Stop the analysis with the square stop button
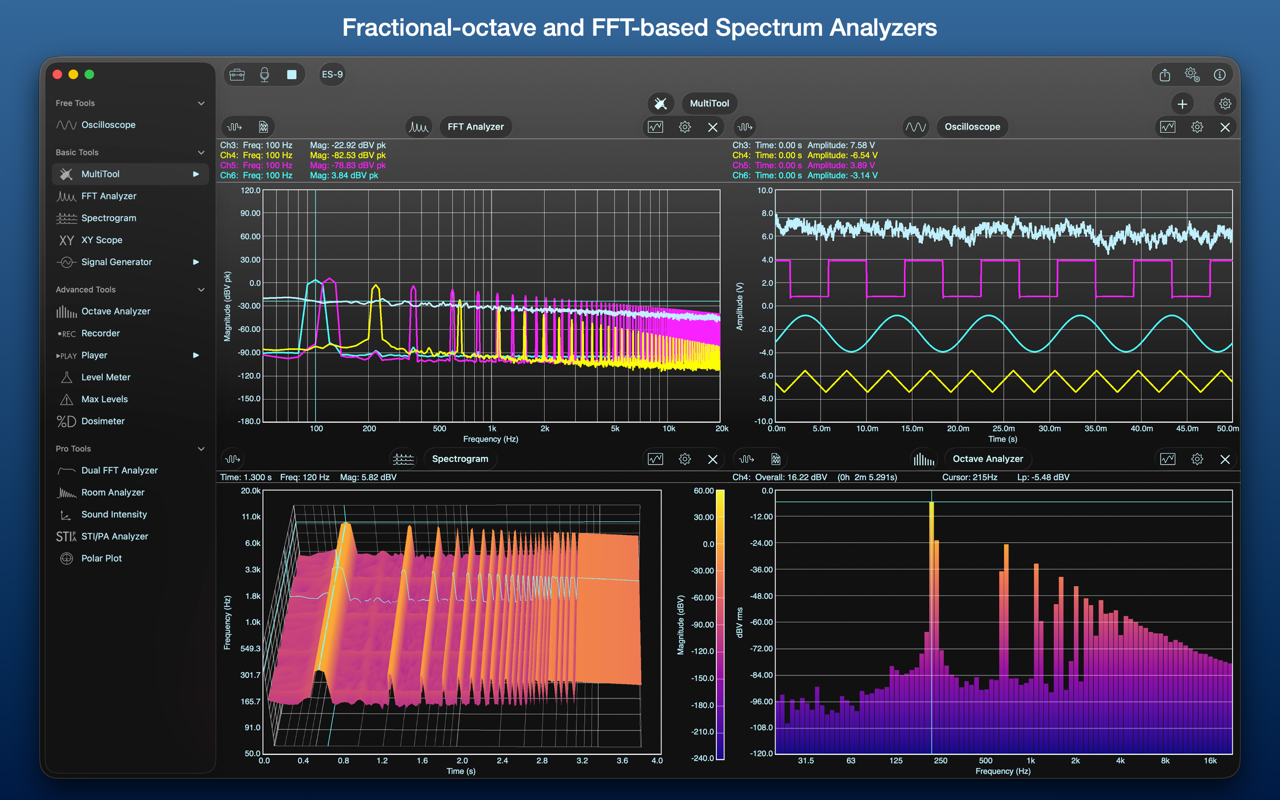Image resolution: width=1280 pixels, height=800 pixels. pyautogui.click(x=291, y=74)
